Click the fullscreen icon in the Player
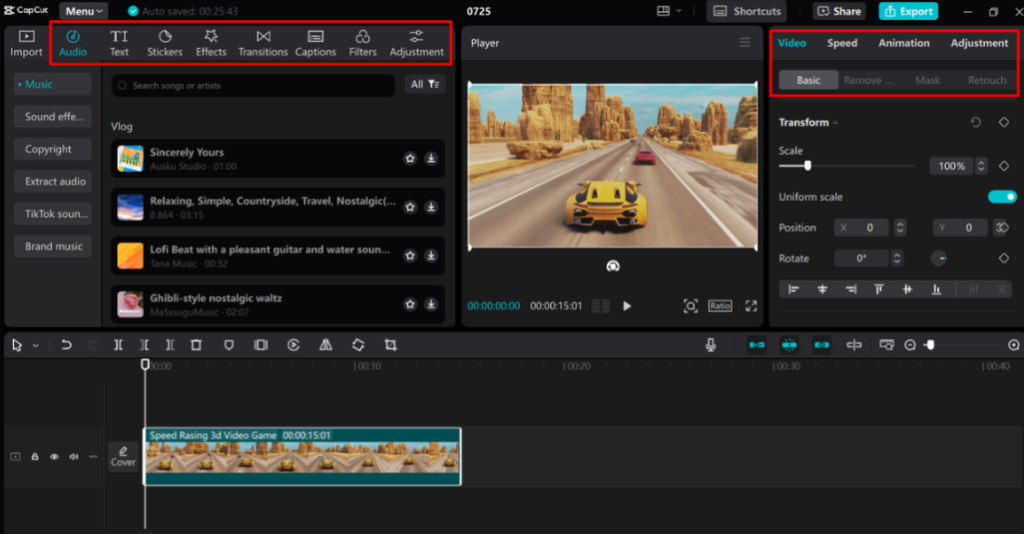The image size is (1024, 534). (x=751, y=306)
